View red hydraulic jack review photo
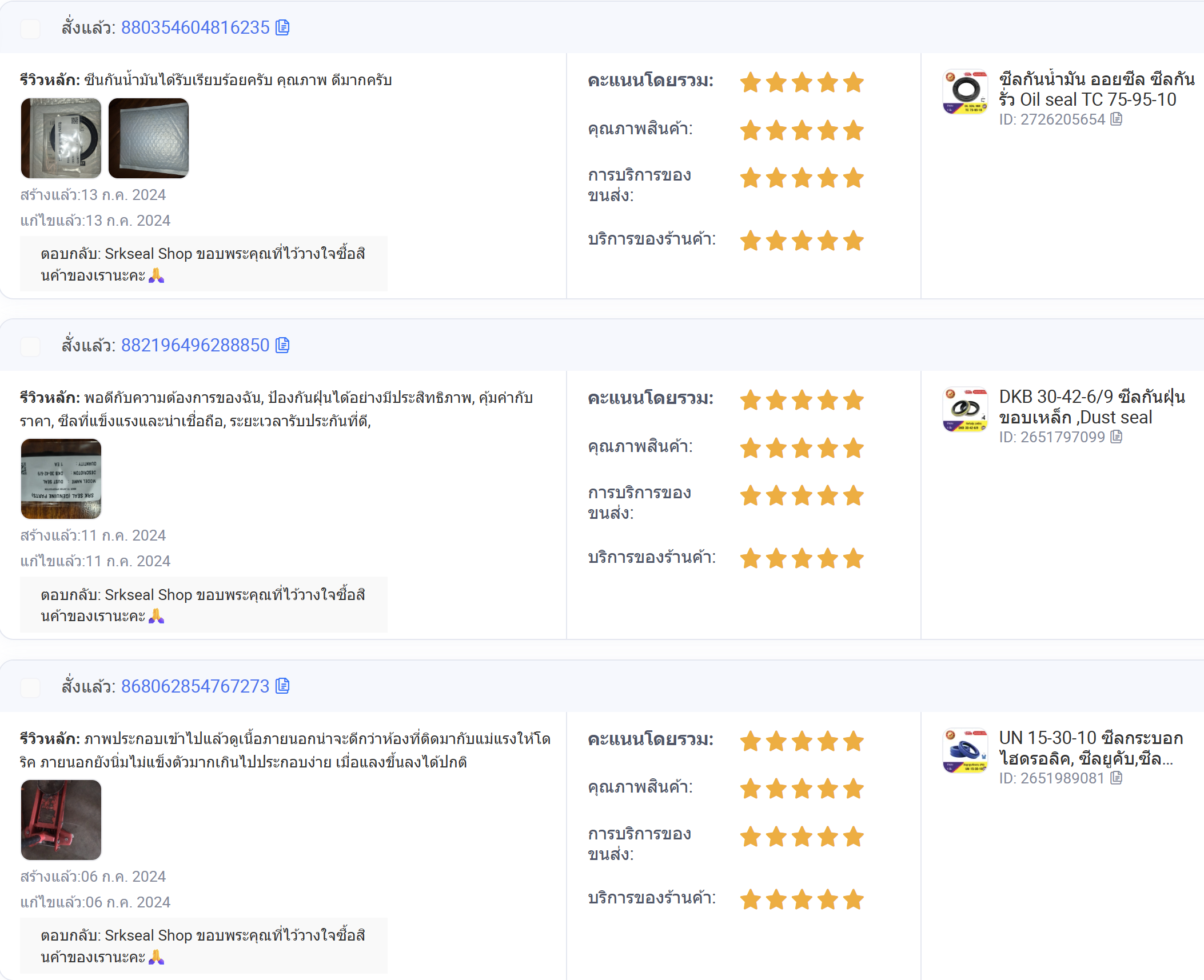This screenshot has height=980, width=1204. [x=61, y=820]
